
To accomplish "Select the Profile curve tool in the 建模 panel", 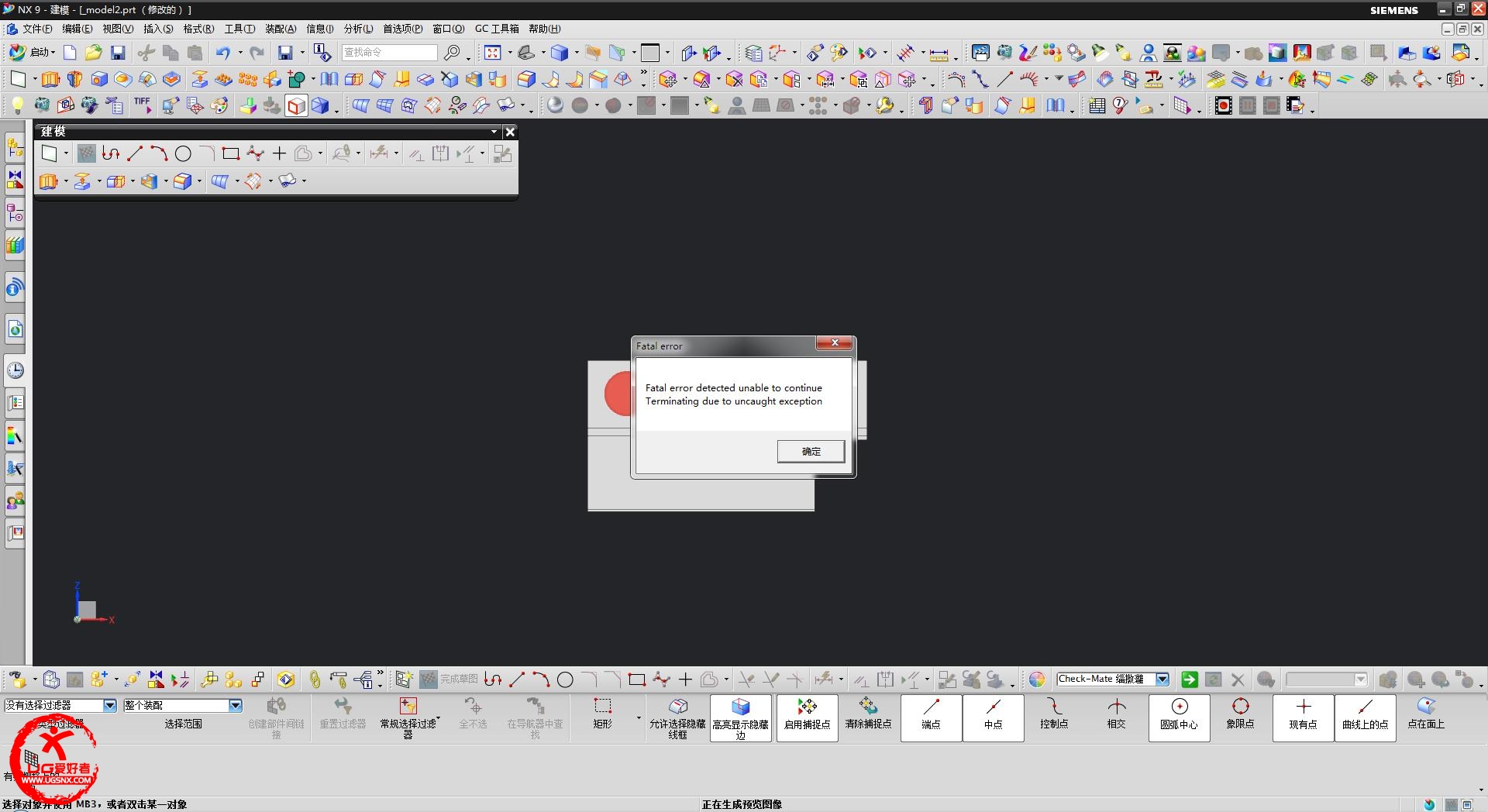I will point(111,153).
